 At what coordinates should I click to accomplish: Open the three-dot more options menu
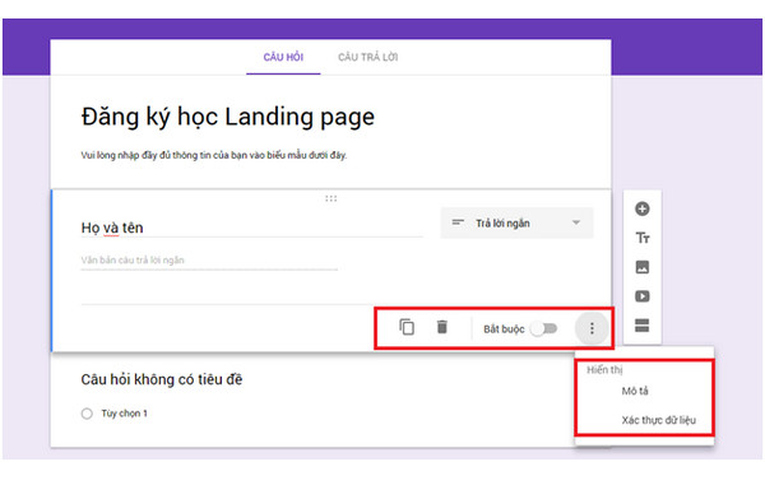592,328
